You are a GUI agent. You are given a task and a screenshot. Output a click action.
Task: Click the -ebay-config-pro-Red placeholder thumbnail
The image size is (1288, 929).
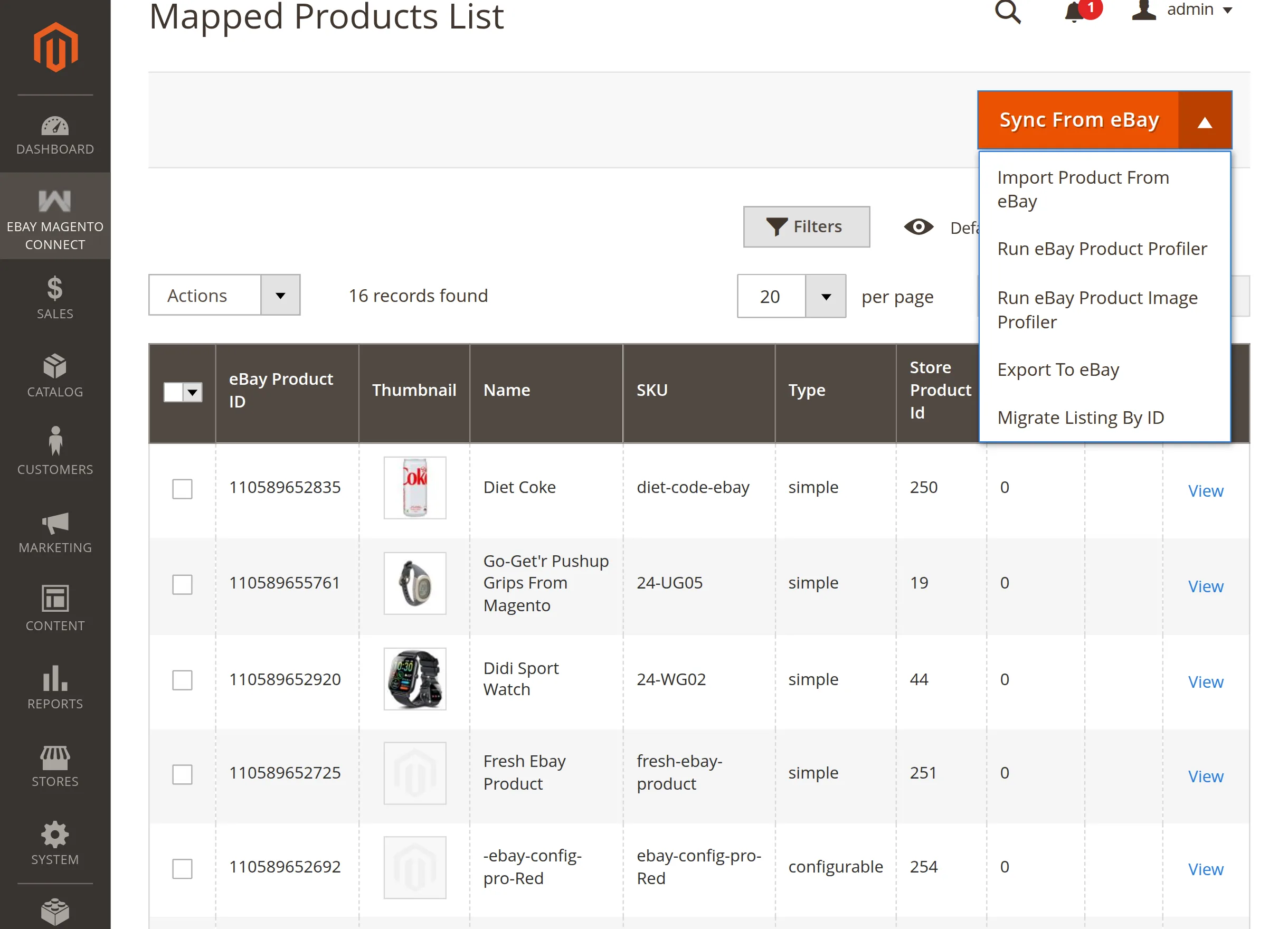pyautogui.click(x=414, y=867)
